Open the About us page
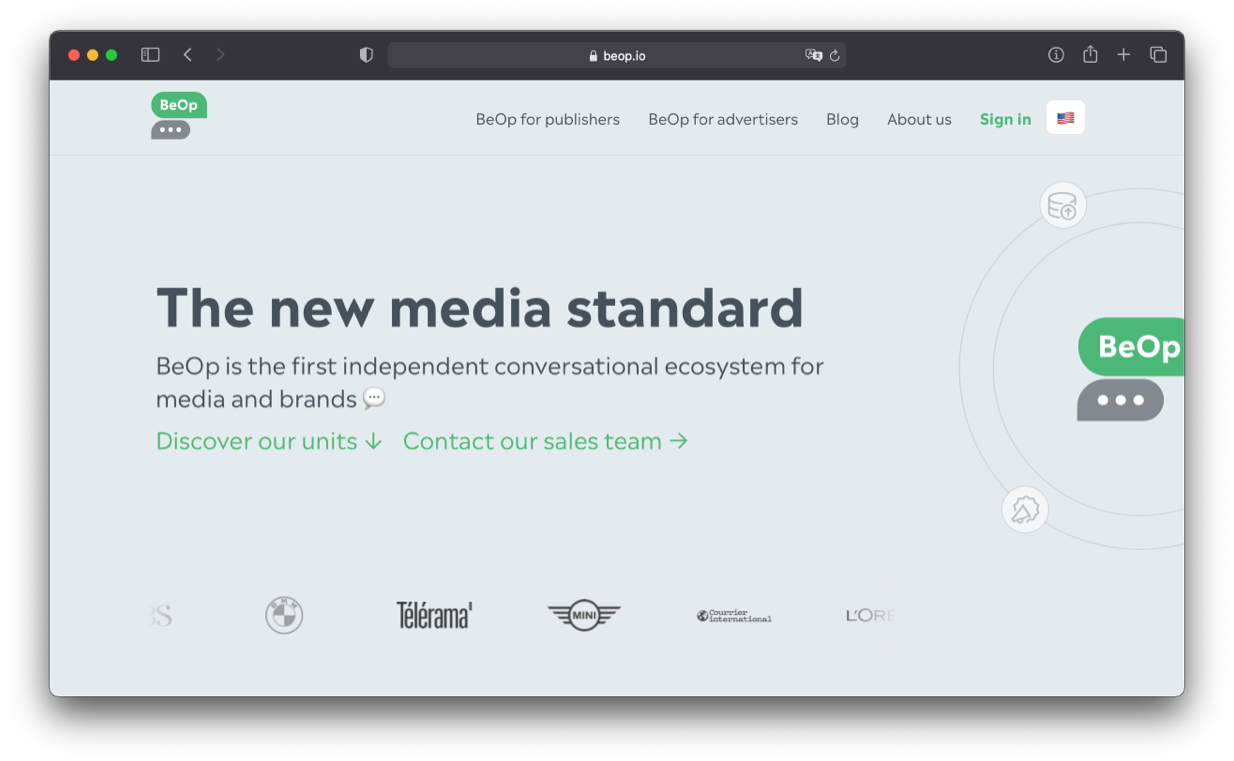Viewport: 1234px width, 761px height. 919,119
